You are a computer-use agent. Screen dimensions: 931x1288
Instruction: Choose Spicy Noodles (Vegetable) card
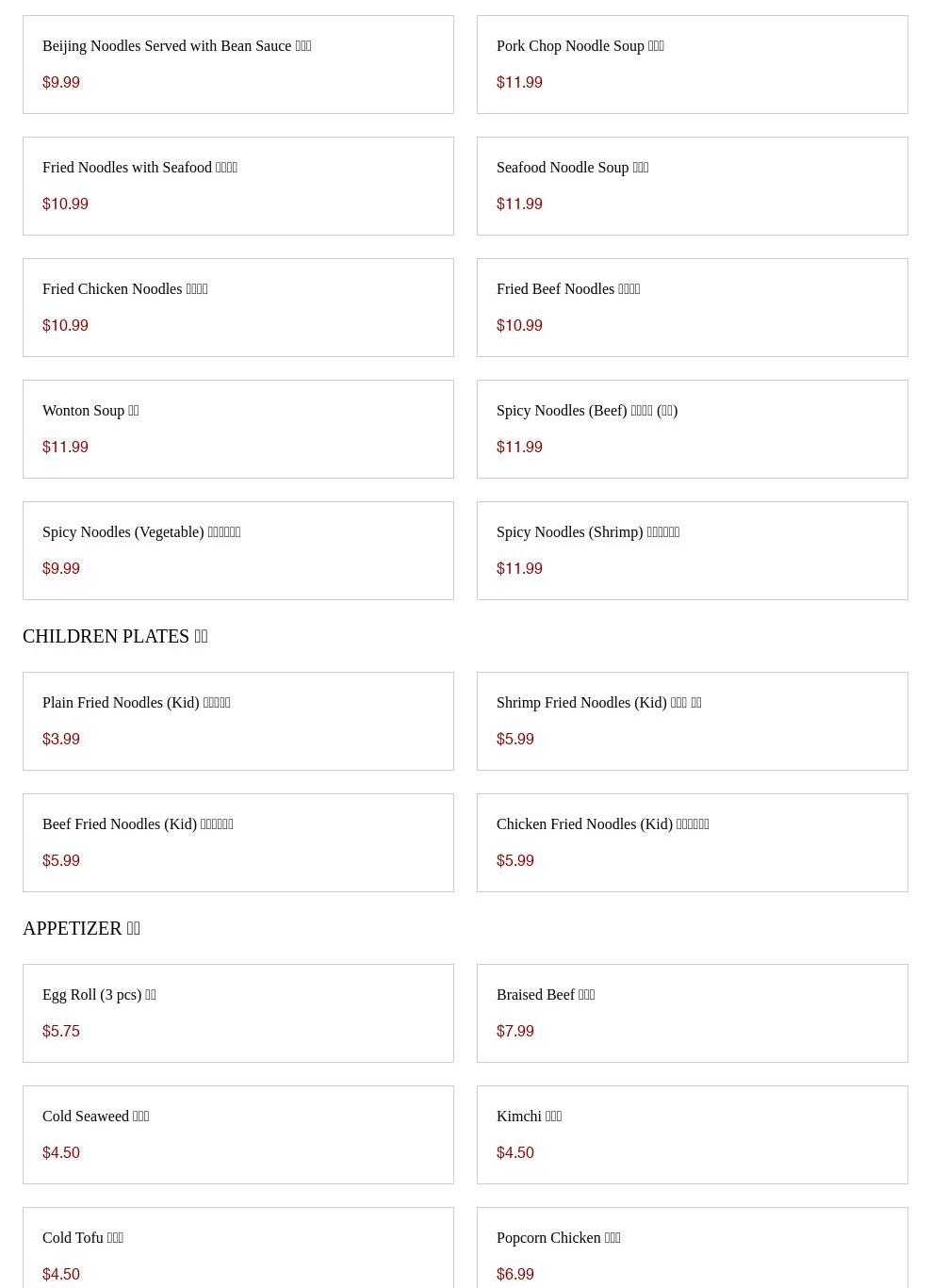237,550
